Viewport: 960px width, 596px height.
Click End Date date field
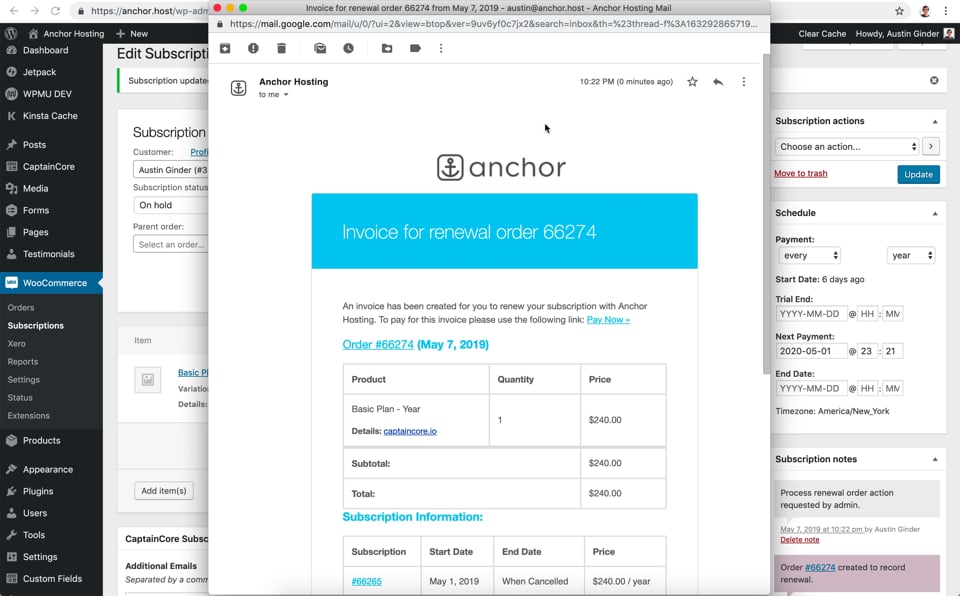click(811, 388)
